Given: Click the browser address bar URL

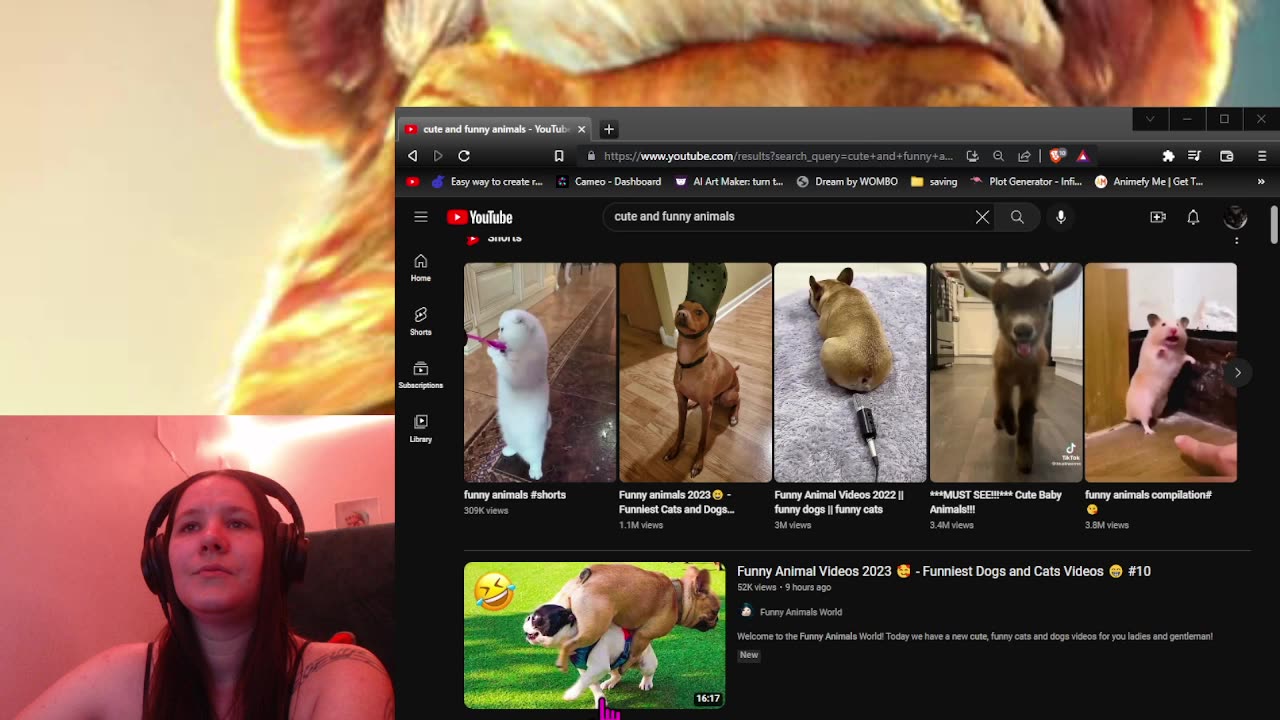Looking at the screenshot, I should click(x=778, y=156).
